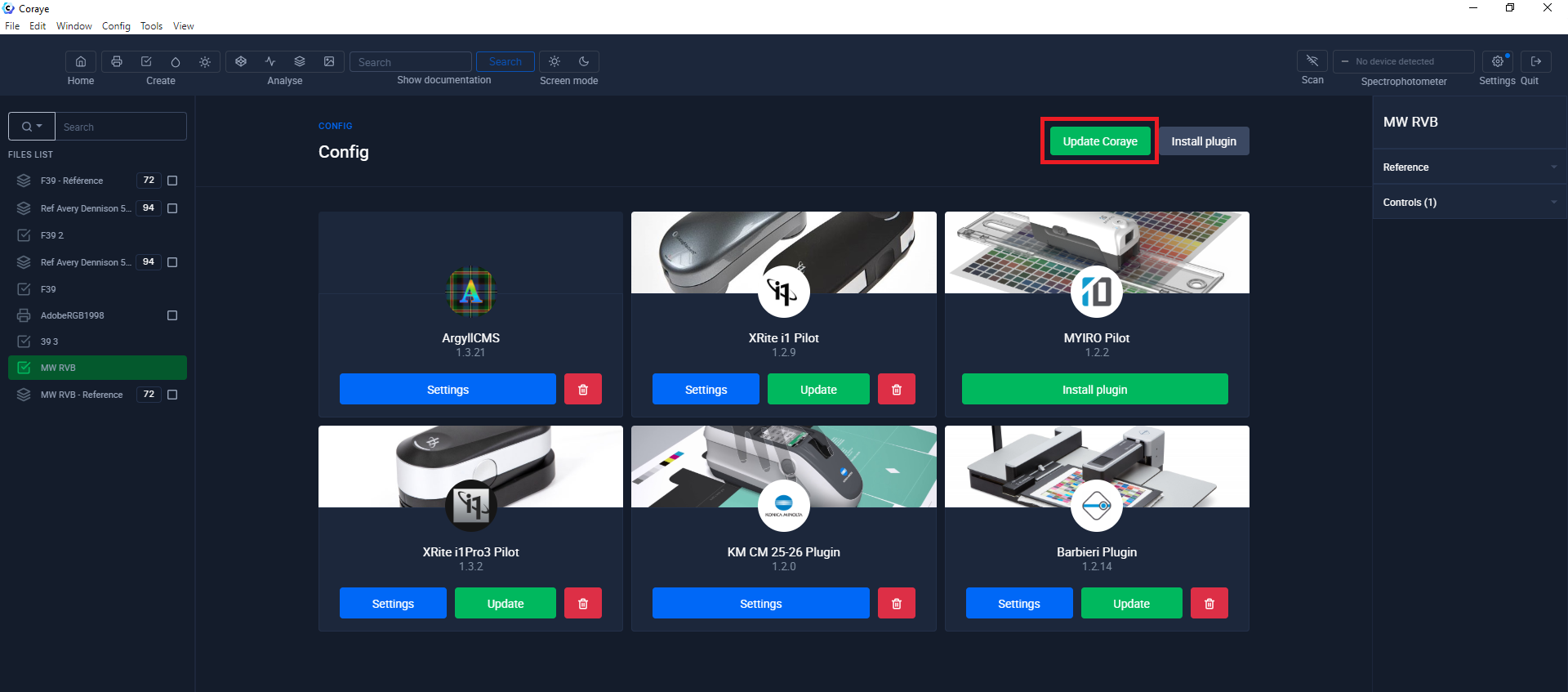
Task: Click the XRite i1 Pilot round logo
Action: [x=784, y=292]
